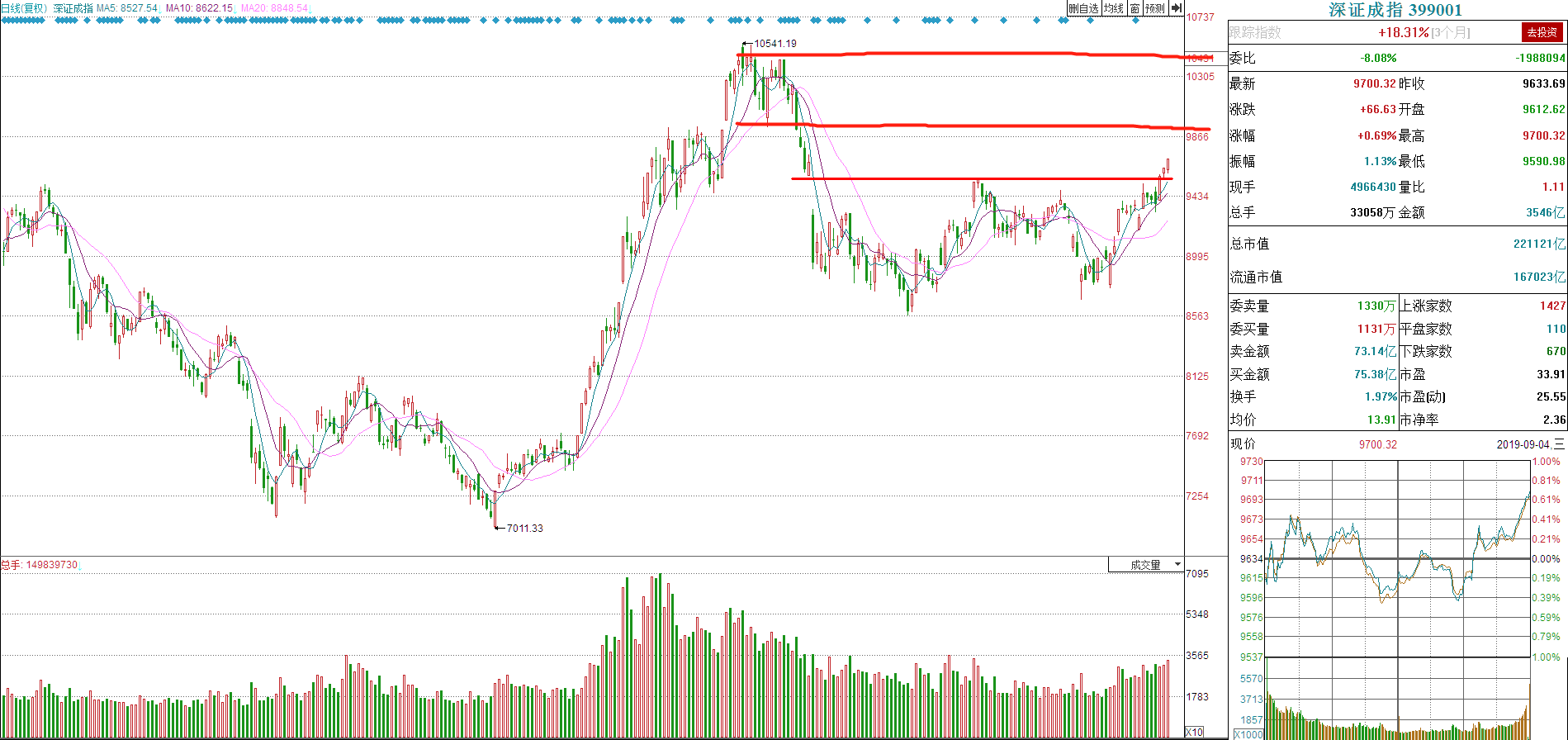
Task: Click the 量比 value 1.11
Action: point(1553,187)
